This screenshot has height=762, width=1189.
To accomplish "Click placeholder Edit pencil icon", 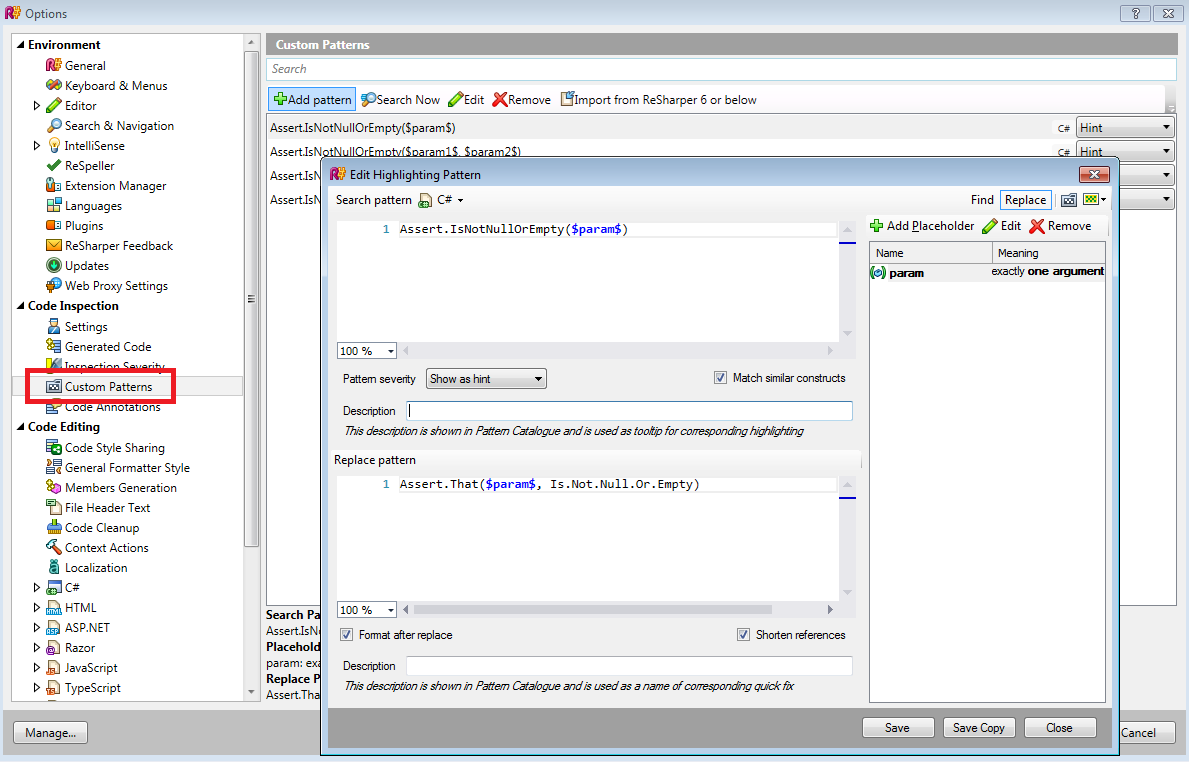I will (x=990, y=226).
